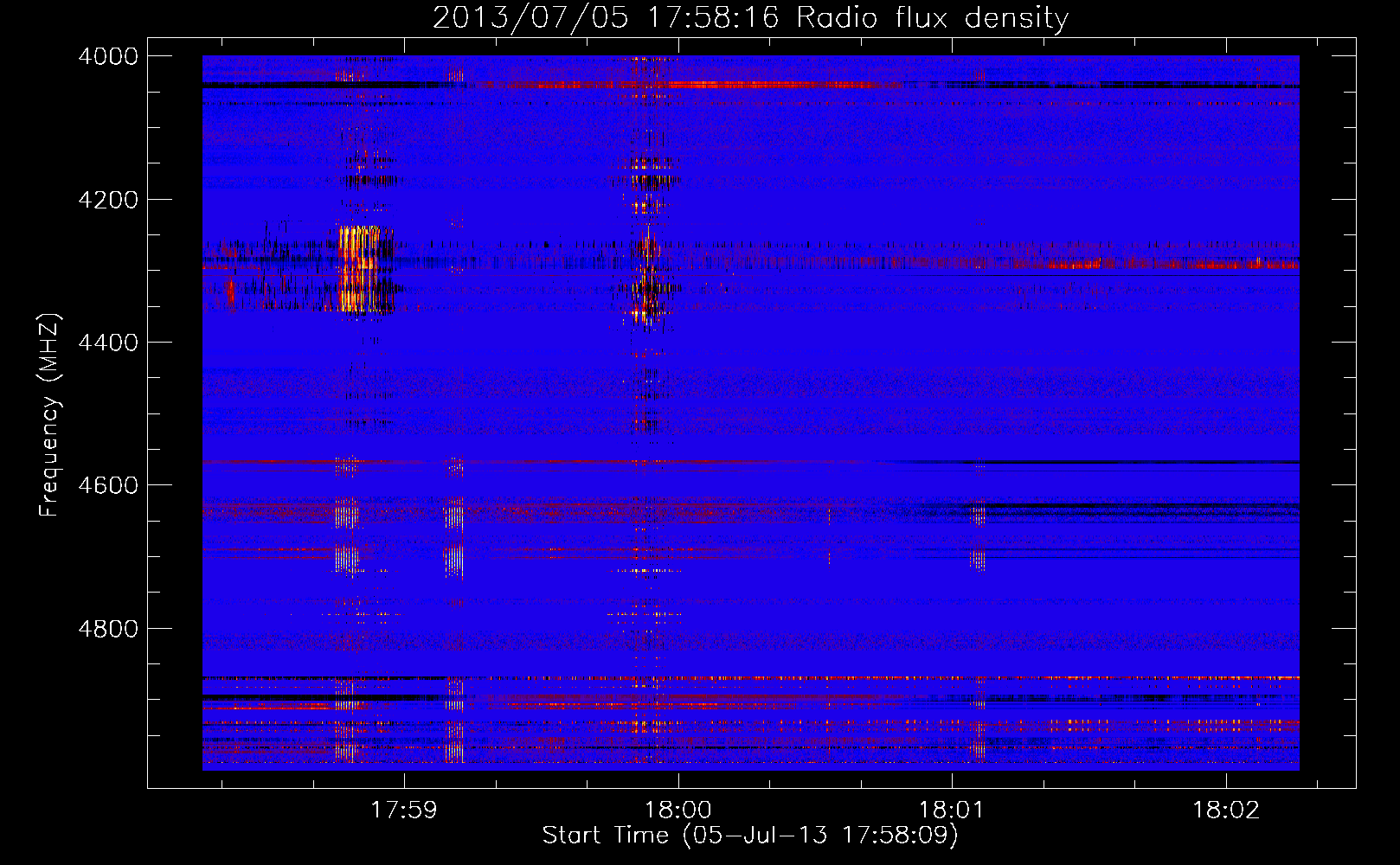Viewport: 1400px width, 865px height.
Task: Click the 18:01 time tick label
Action: point(952,811)
